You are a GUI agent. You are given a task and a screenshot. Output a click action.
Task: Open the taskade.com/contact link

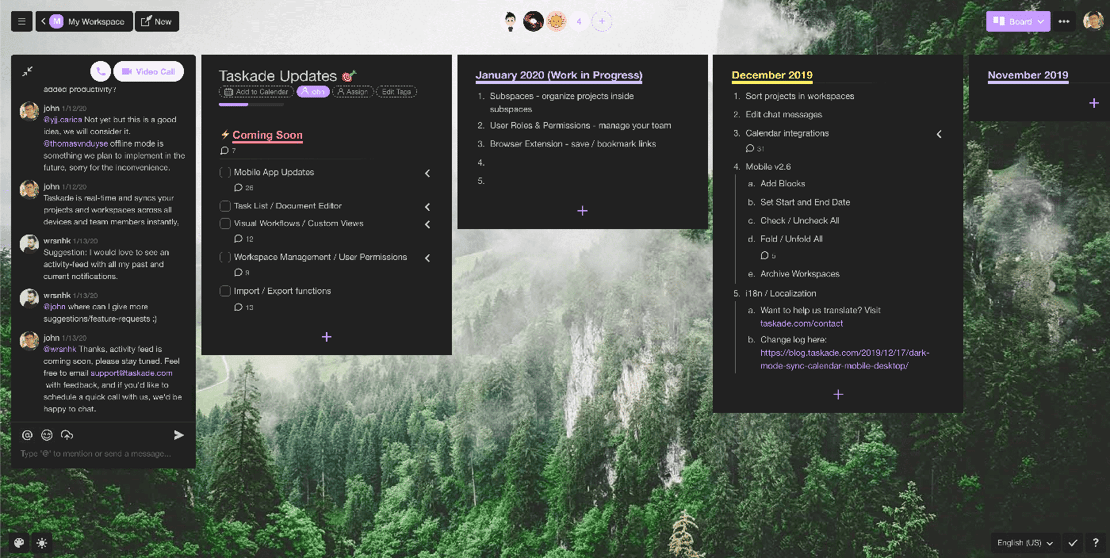pos(801,323)
